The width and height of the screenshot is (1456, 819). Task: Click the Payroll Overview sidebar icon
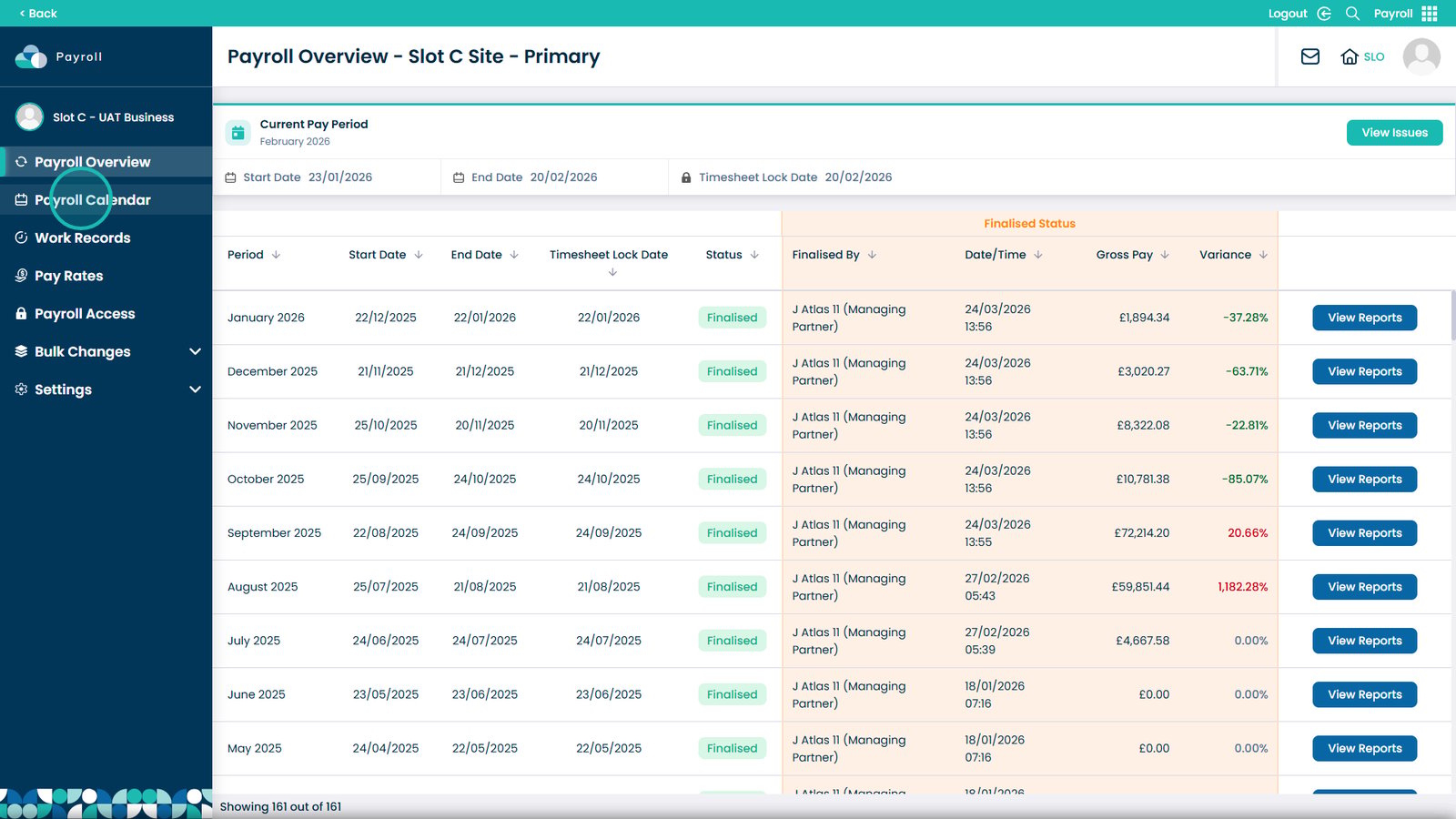[21, 162]
